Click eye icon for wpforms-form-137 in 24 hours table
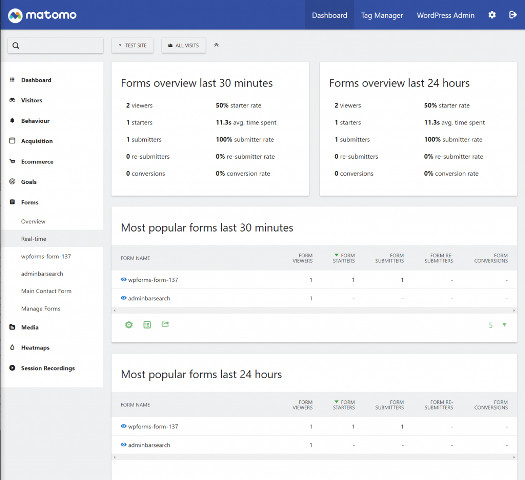525x480 pixels. (x=124, y=426)
